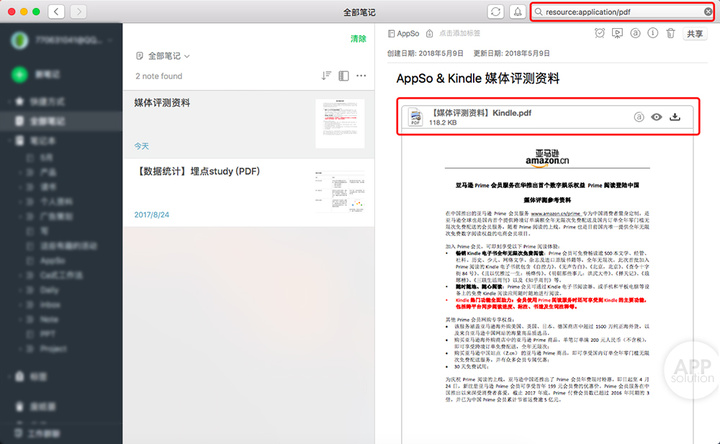
Task: Change note list view layout icon
Action: point(343,76)
